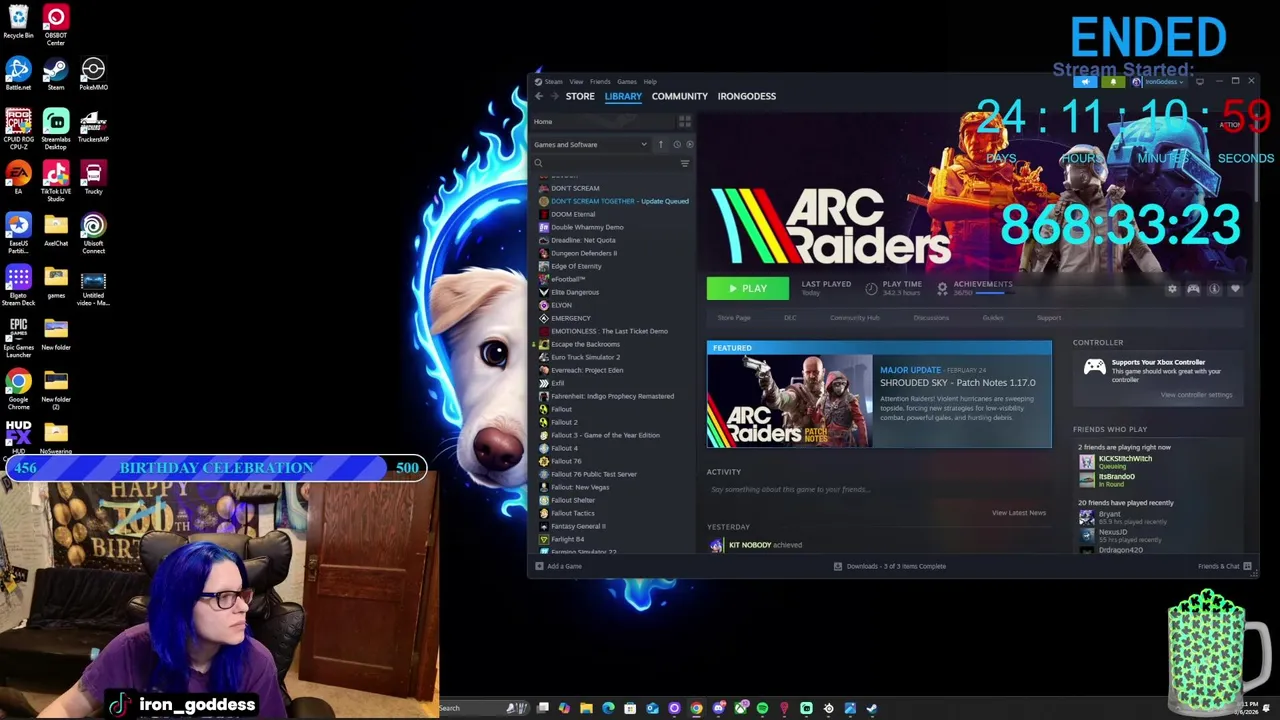The height and width of the screenshot is (720, 1280).
Task: Open Battle.net desktop shortcut
Action: pos(18,75)
